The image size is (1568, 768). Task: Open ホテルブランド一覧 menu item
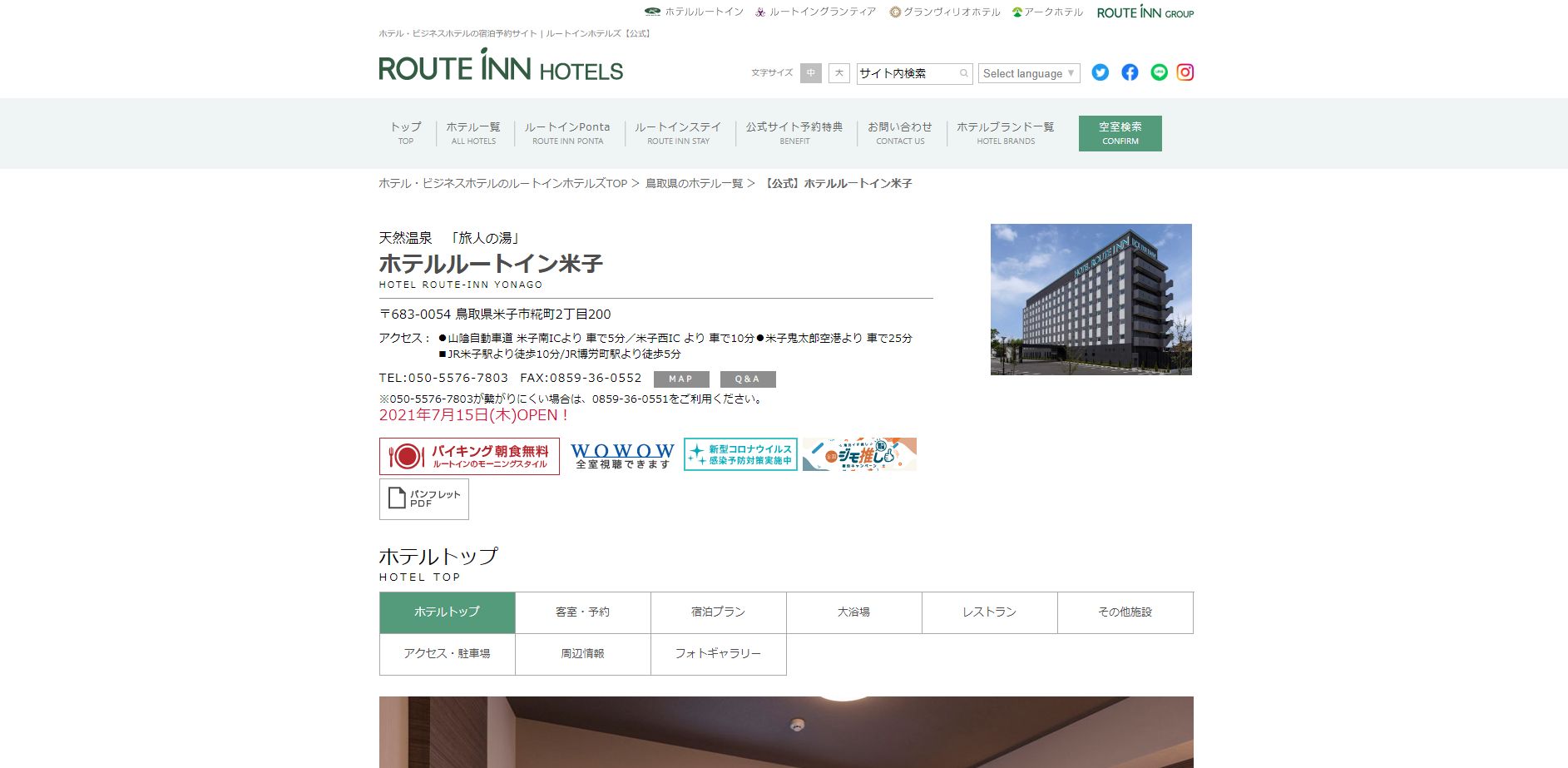[x=1006, y=133]
